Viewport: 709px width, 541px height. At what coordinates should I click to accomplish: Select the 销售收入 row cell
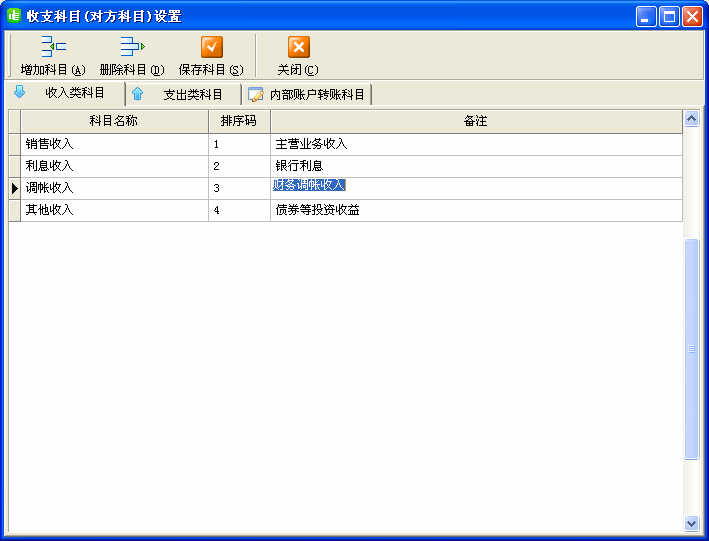pyautogui.click(x=114, y=144)
